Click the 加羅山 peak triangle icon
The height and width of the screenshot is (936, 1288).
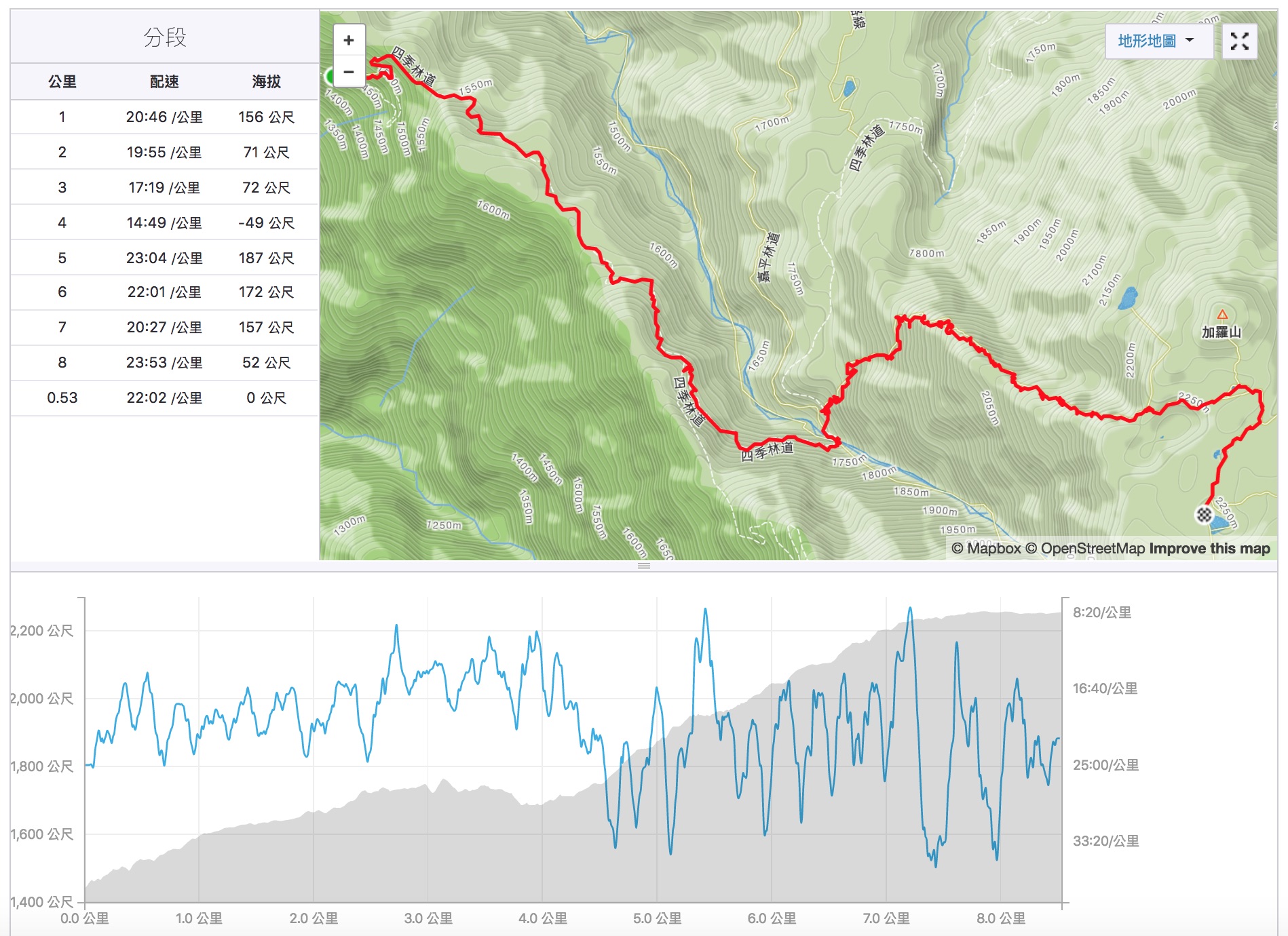(1222, 315)
